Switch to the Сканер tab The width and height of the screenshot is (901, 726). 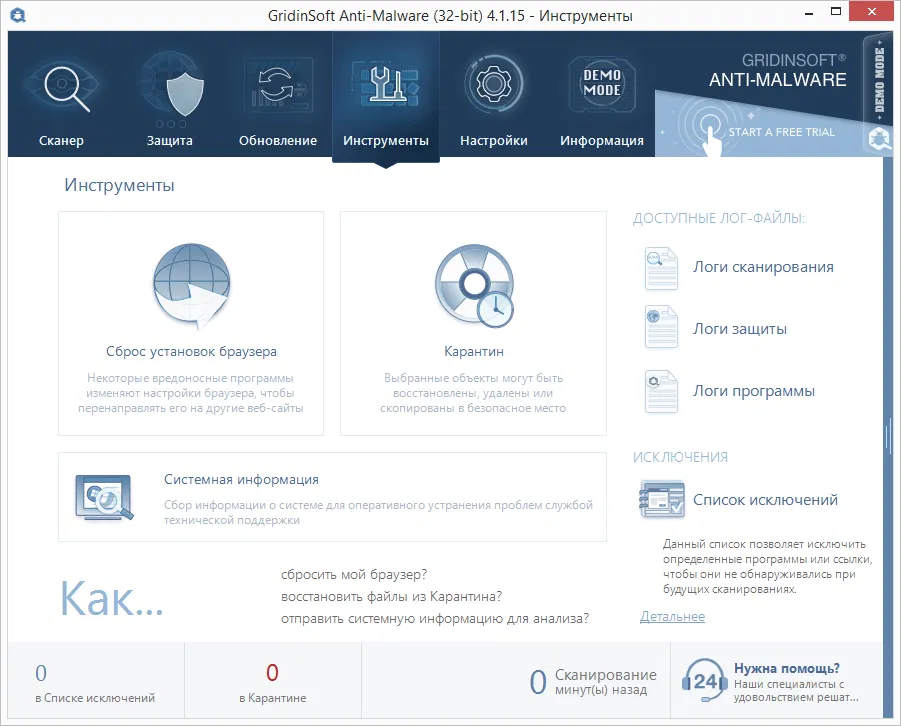coord(61,141)
